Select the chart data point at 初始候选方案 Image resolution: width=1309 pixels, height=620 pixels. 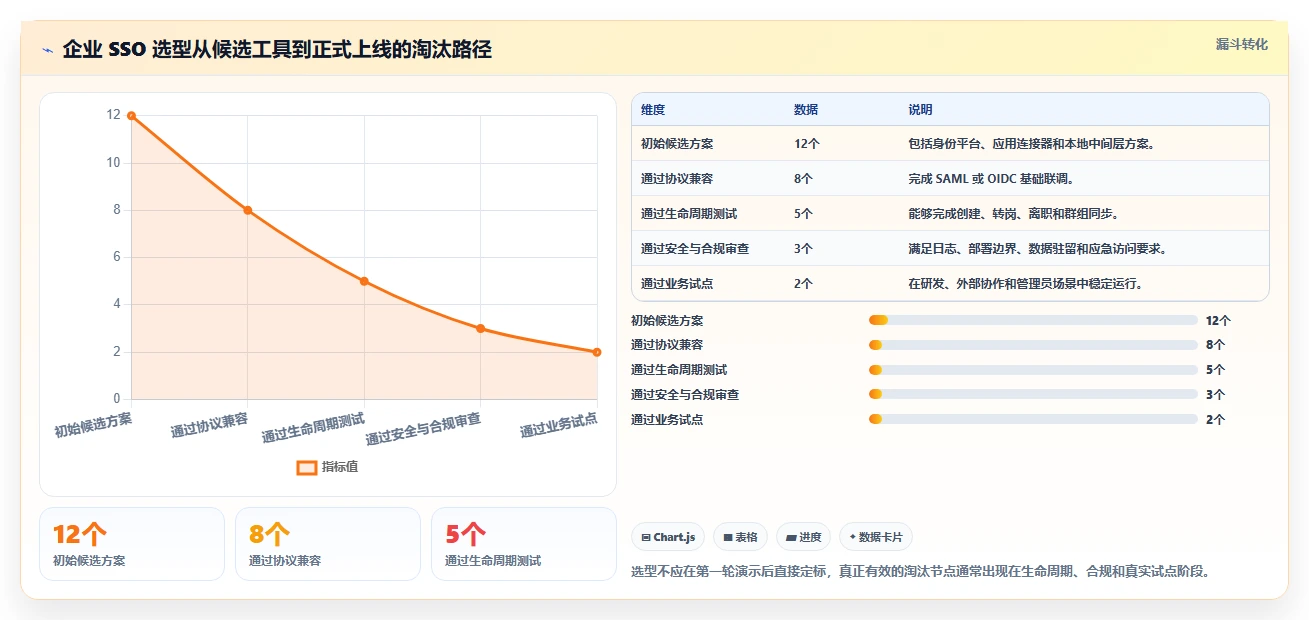tap(131, 116)
